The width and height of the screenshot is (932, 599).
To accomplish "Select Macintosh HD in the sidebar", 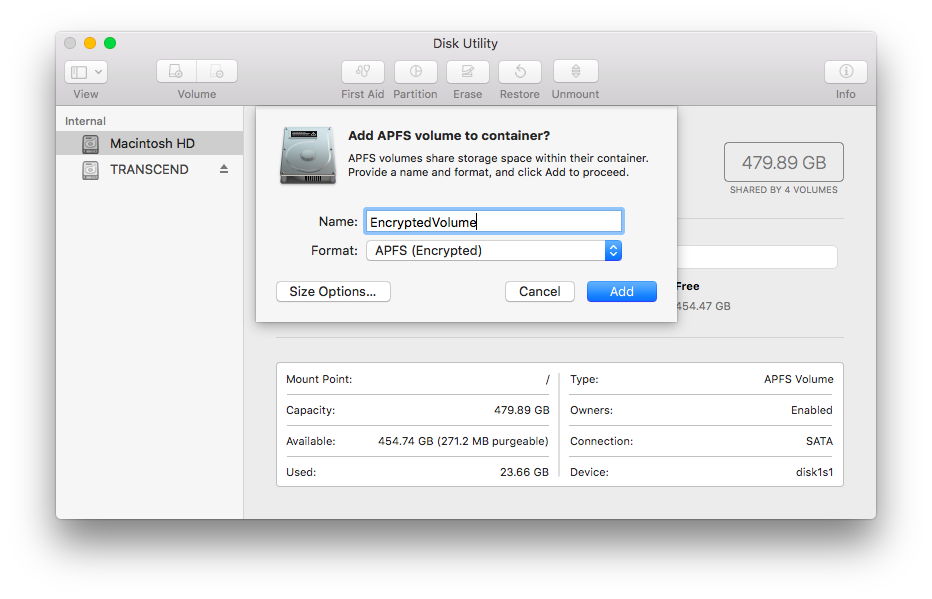I will point(151,143).
